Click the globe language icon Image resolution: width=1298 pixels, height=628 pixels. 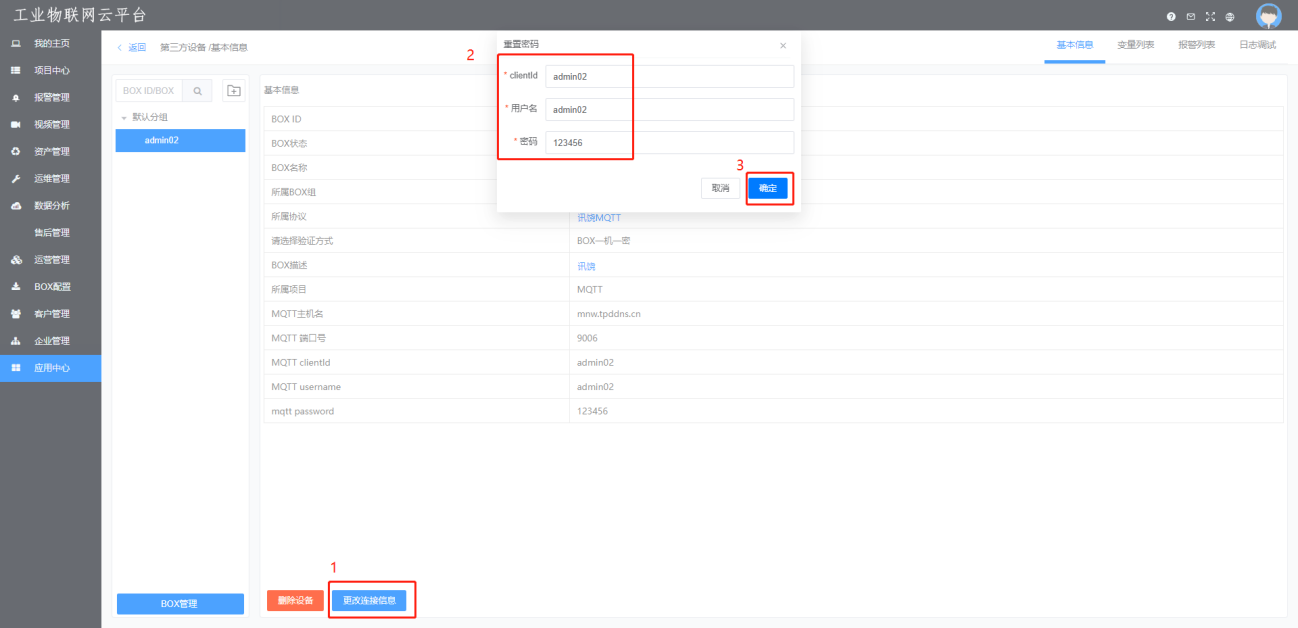(x=1229, y=17)
